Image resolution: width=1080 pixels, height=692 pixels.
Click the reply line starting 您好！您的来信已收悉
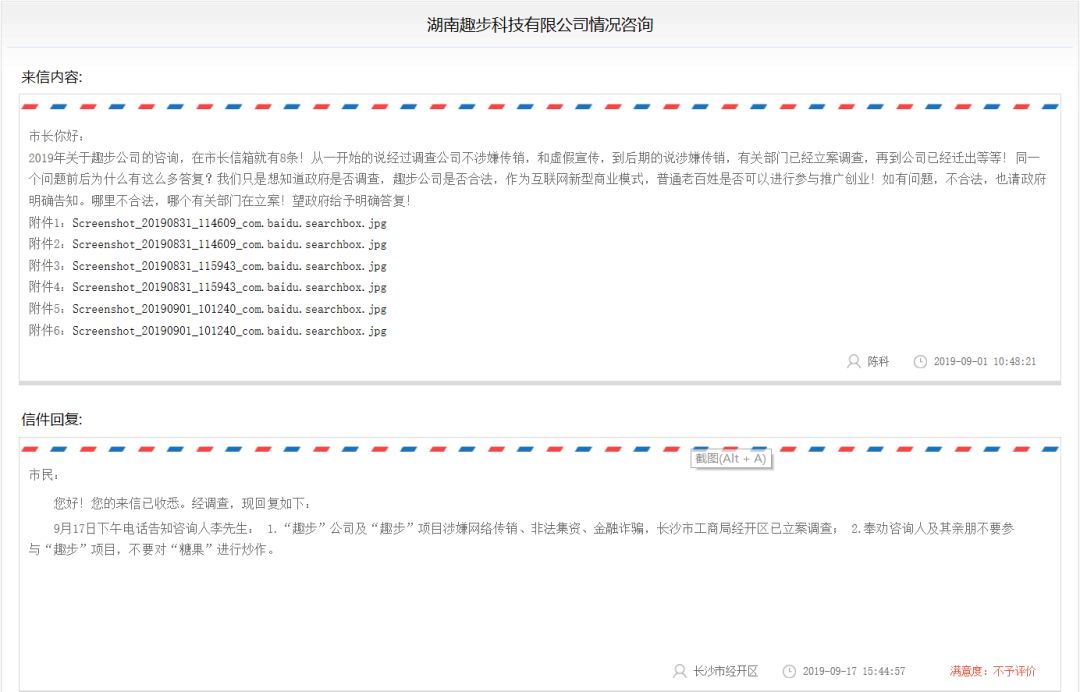[x=182, y=503]
